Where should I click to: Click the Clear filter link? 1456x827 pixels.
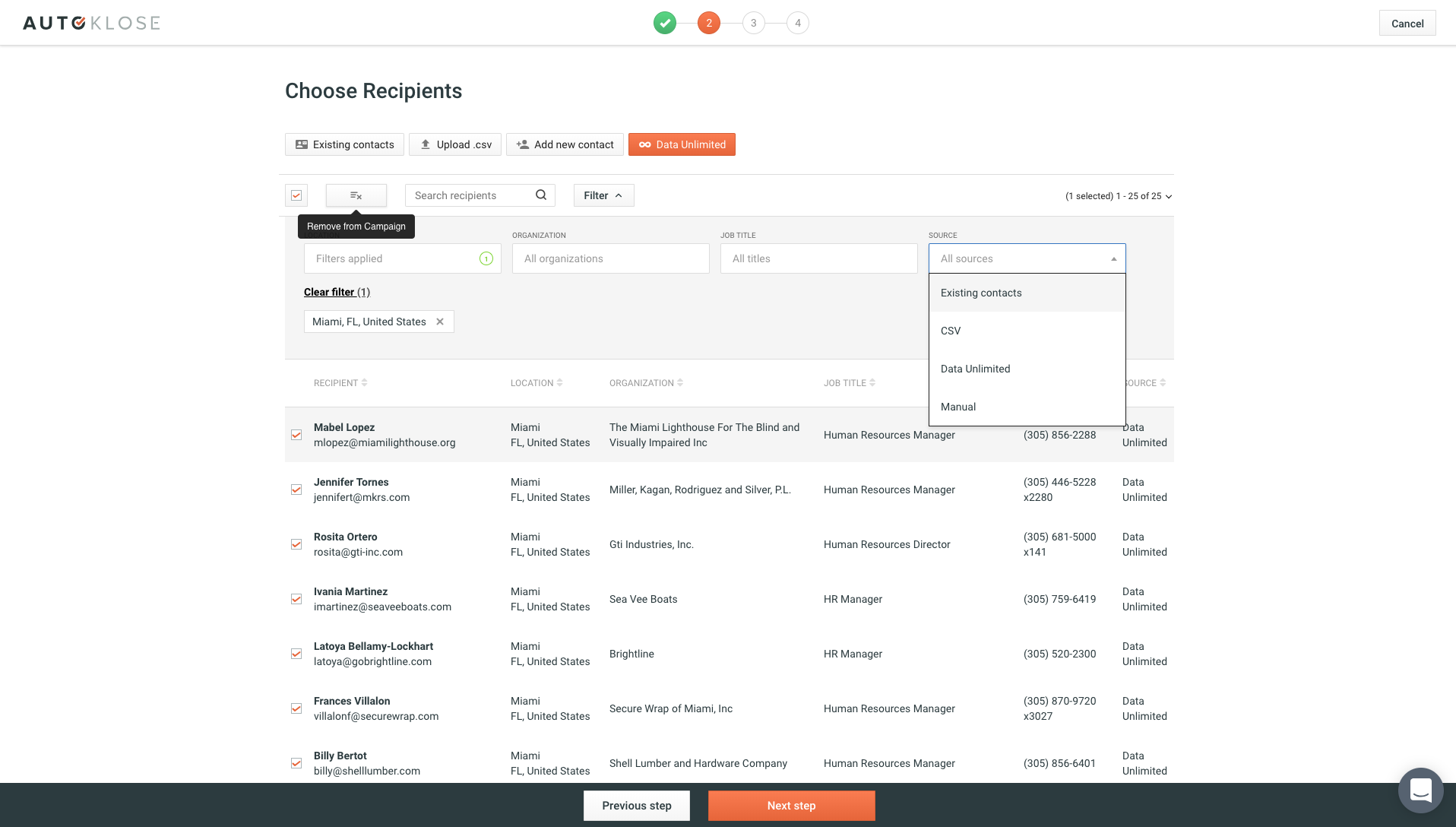[x=329, y=292]
